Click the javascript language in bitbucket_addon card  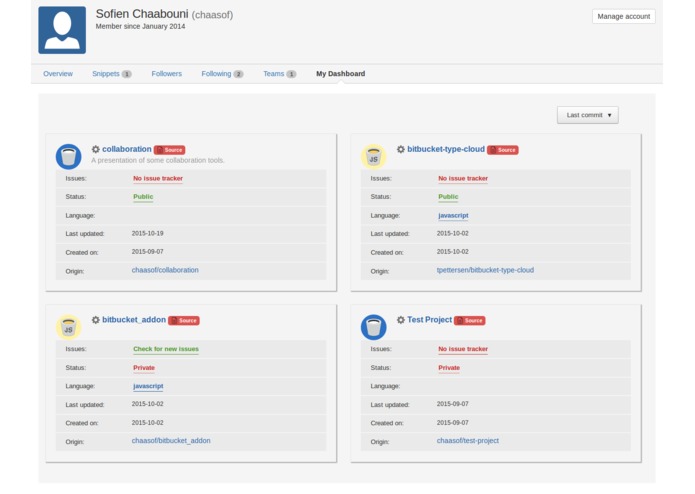pyautogui.click(x=148, y=386)
